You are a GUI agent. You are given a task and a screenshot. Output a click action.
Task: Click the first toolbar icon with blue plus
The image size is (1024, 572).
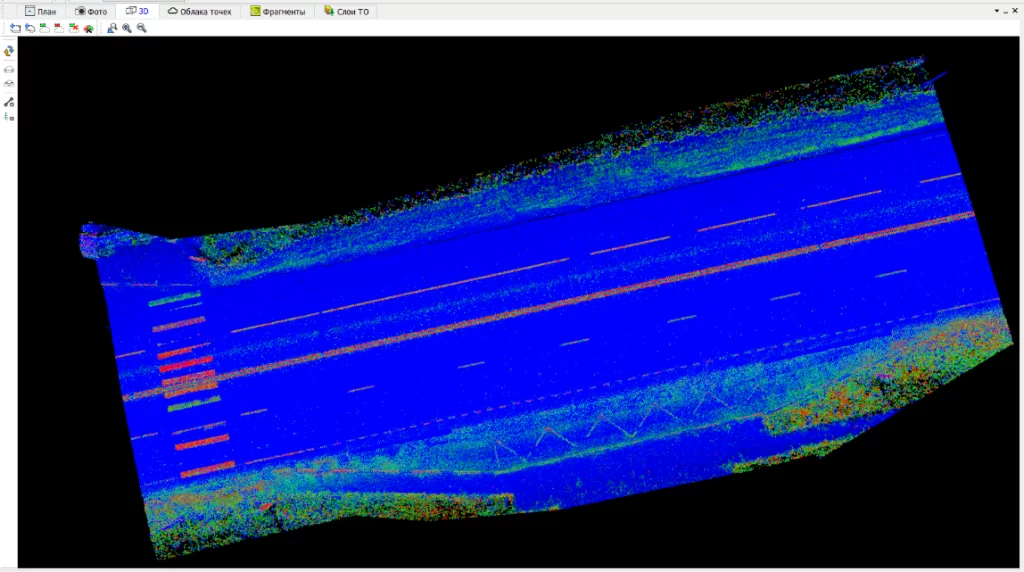tap(15, 28)
